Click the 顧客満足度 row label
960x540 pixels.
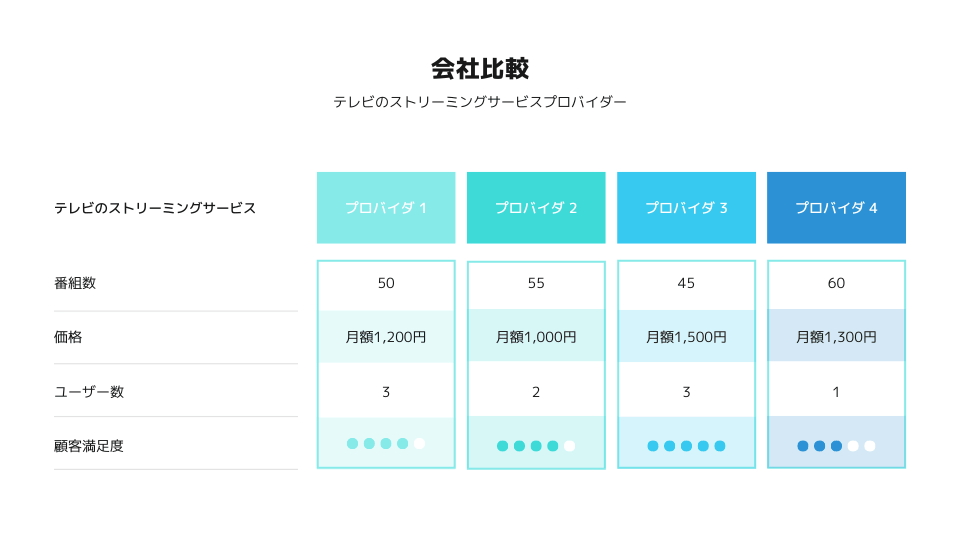89,446
